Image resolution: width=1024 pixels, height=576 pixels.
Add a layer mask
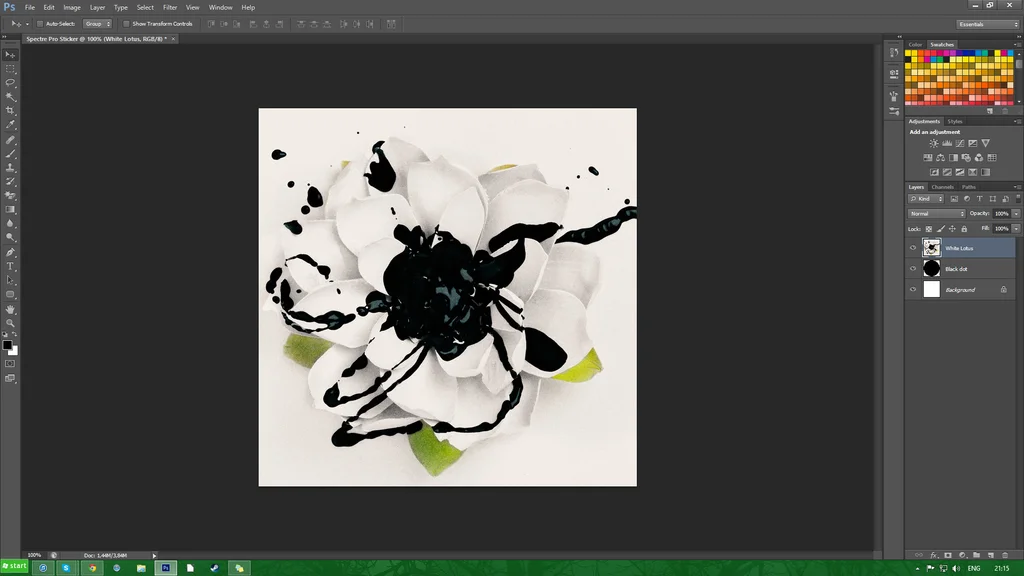(948, 555)
